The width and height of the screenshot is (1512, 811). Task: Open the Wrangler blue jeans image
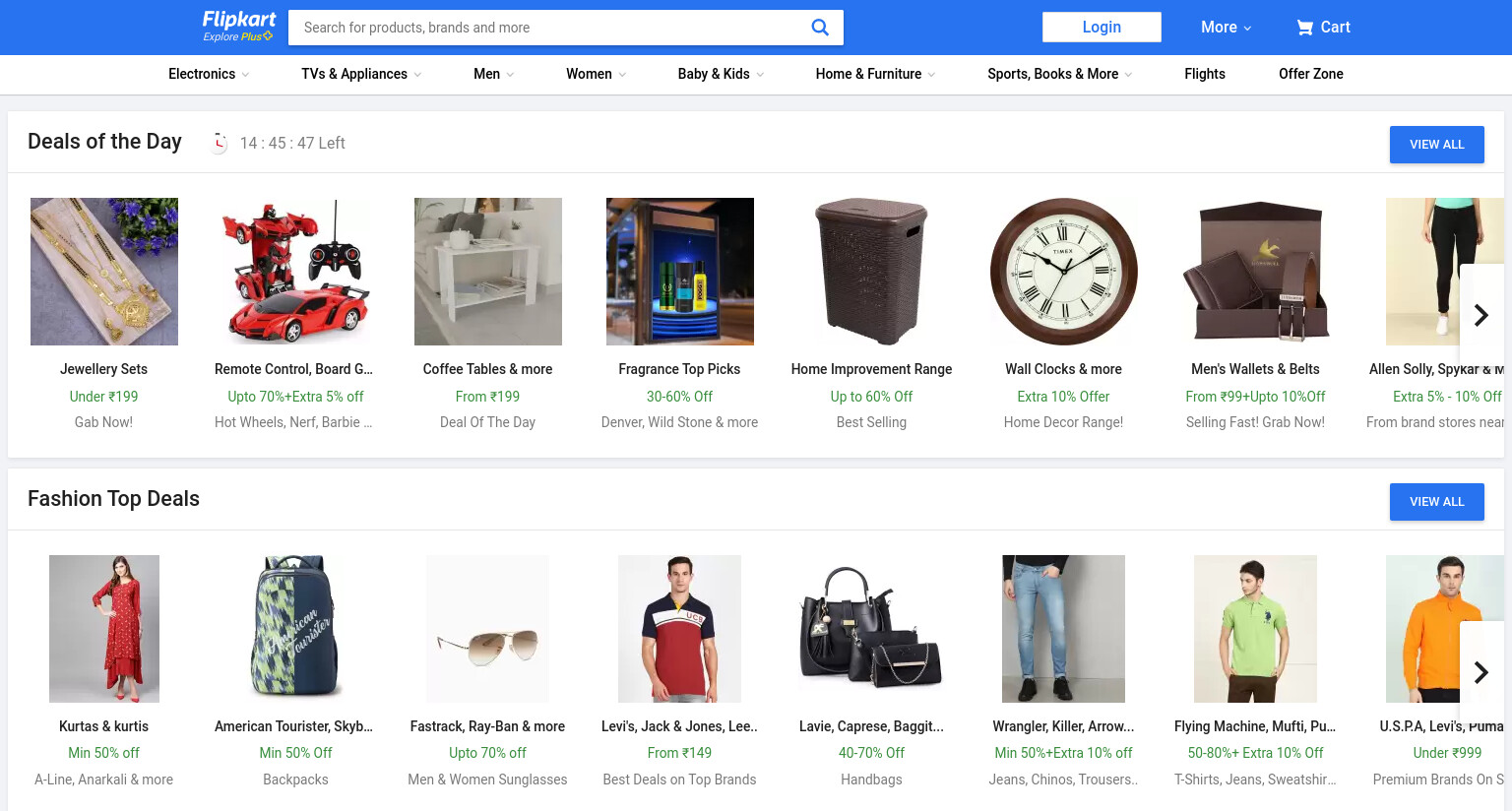[x=1064, y=629]
